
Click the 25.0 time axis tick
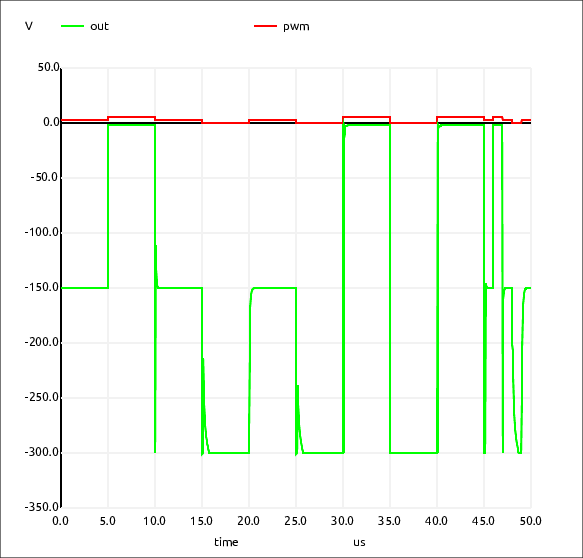click(x=296, y=521)
